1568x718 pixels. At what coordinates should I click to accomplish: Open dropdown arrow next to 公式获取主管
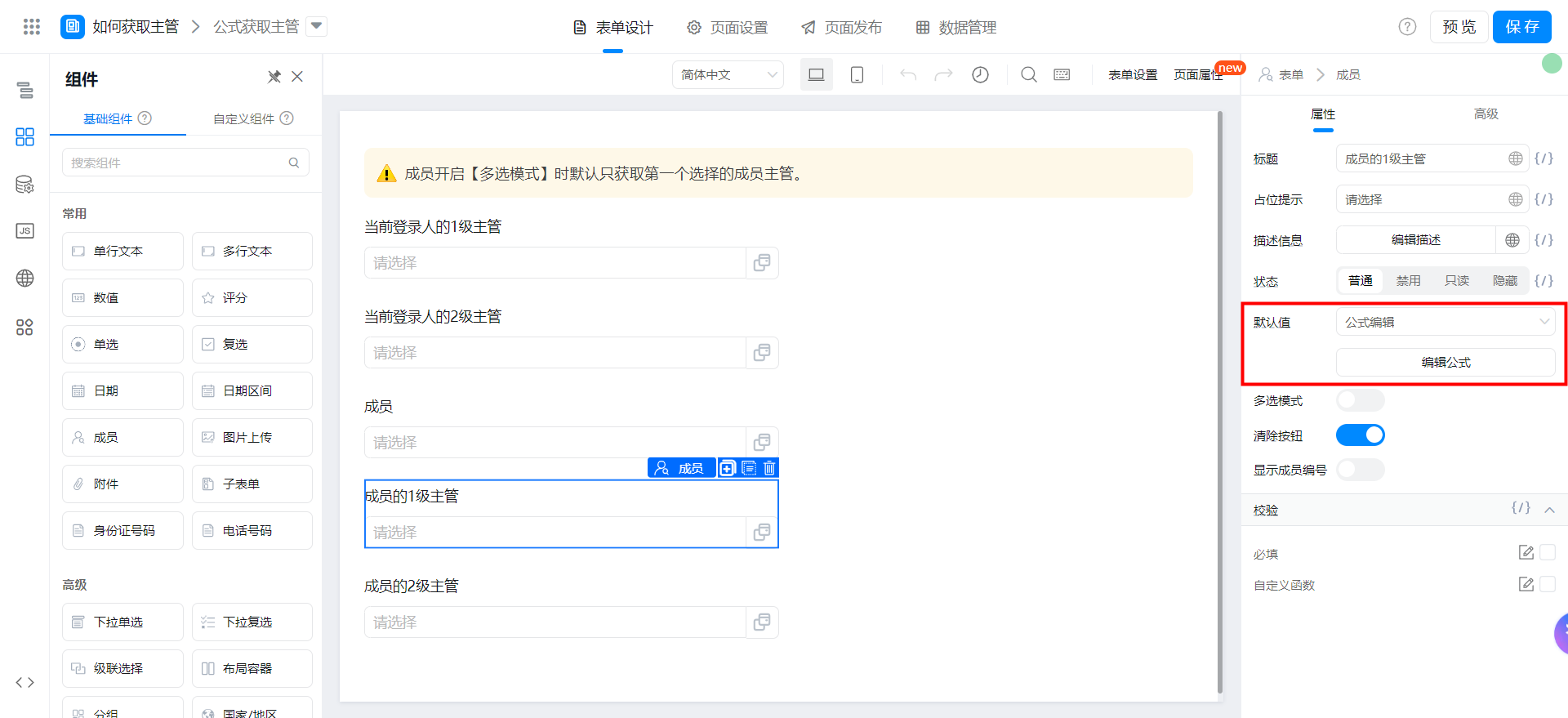317,27
